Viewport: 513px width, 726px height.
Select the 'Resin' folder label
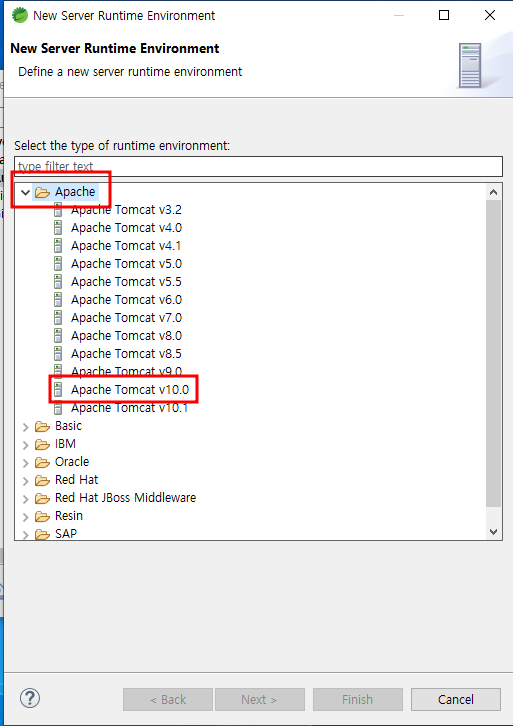coord(69,516)
